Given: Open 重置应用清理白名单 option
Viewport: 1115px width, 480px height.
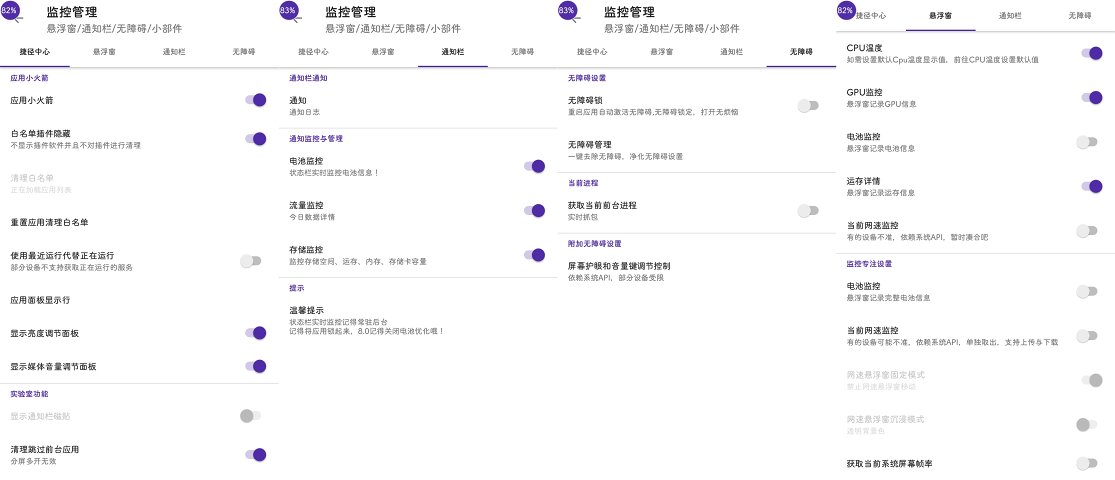Looking at the screenshot, I should 139,222.
